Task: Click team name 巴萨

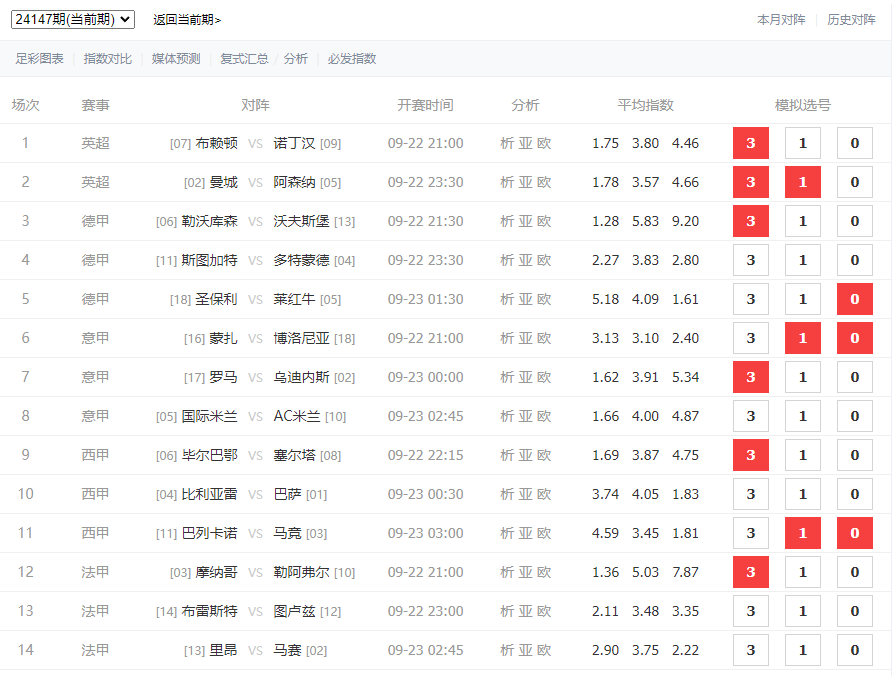Action: click(287, 494)
